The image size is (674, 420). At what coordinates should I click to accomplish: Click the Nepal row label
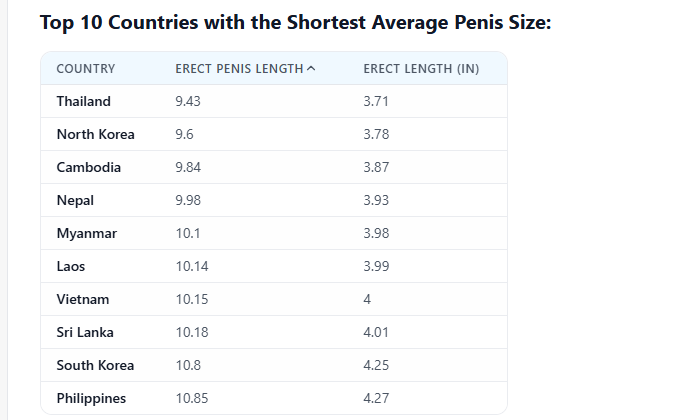(x=75, y=200)
